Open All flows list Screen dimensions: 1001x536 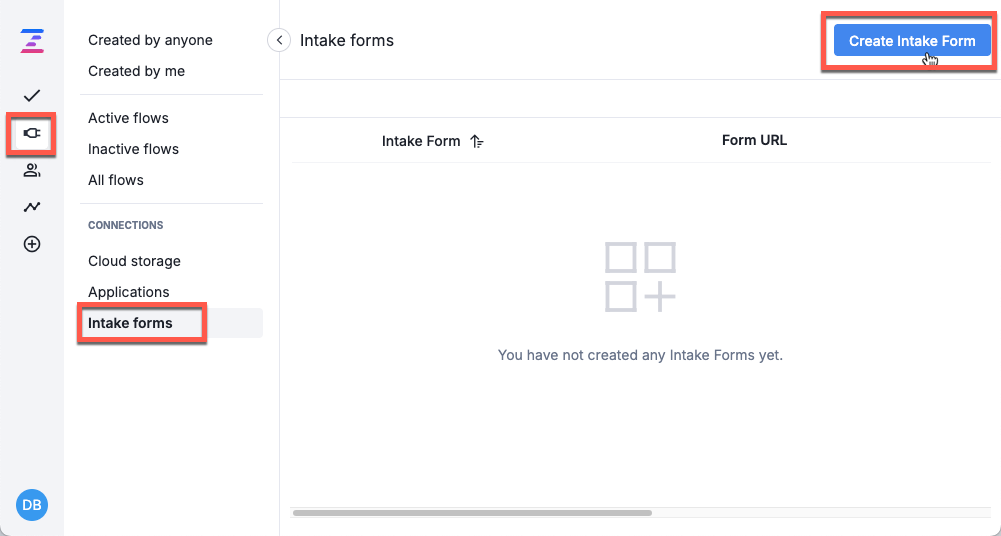click(x=116, y=180)
